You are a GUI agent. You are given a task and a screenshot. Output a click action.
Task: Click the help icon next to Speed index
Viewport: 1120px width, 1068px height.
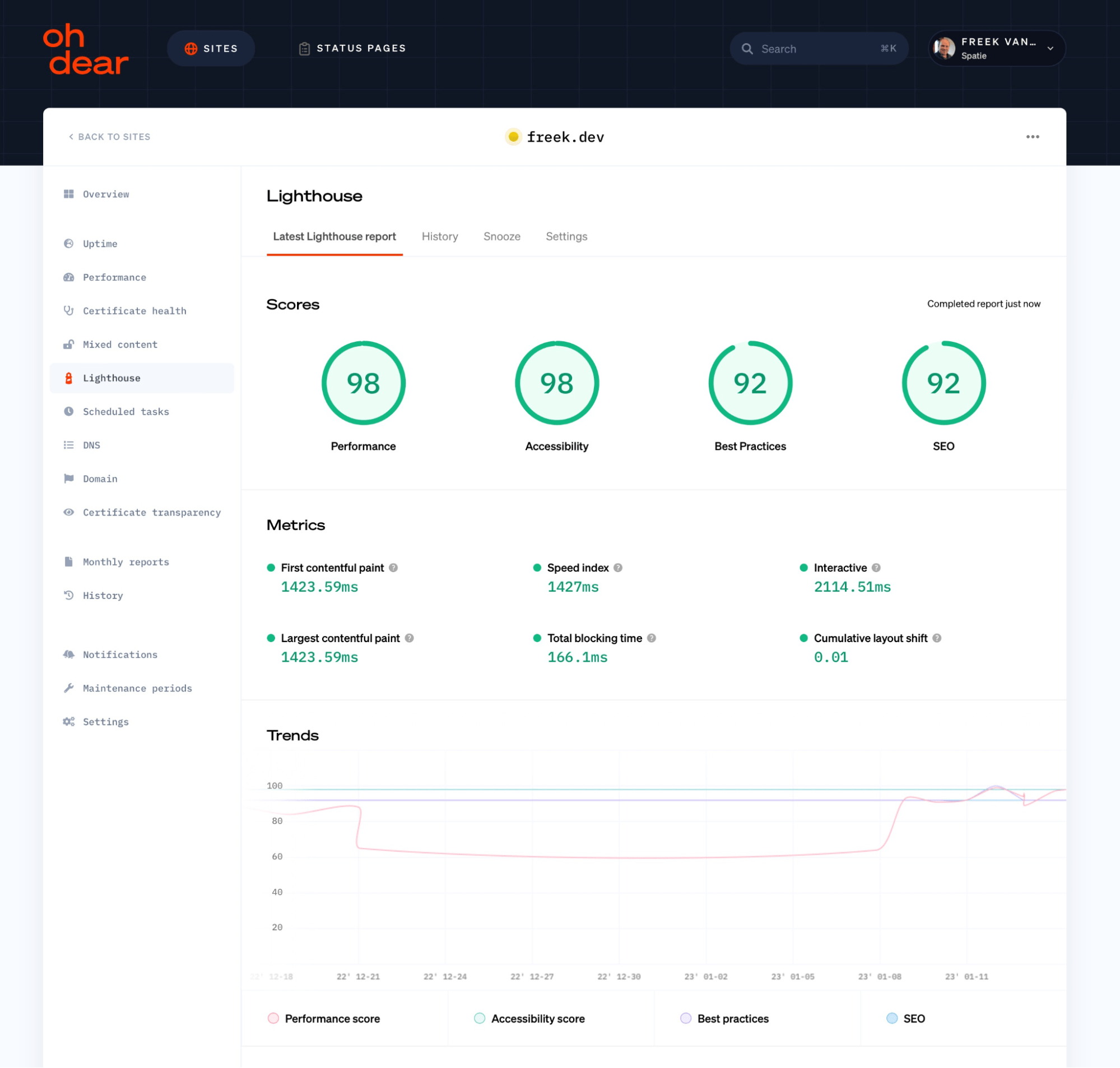617,568
